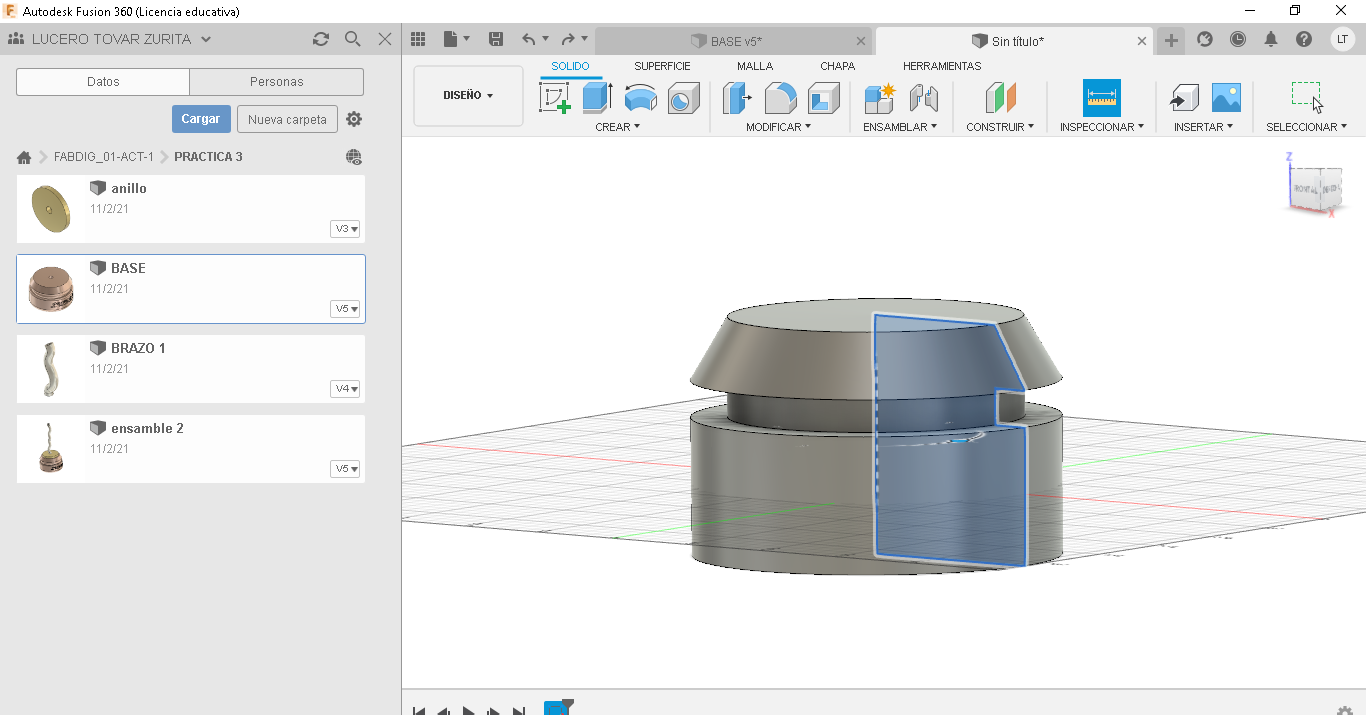Switch to the CHAPA tab

[x=838, y=66]
